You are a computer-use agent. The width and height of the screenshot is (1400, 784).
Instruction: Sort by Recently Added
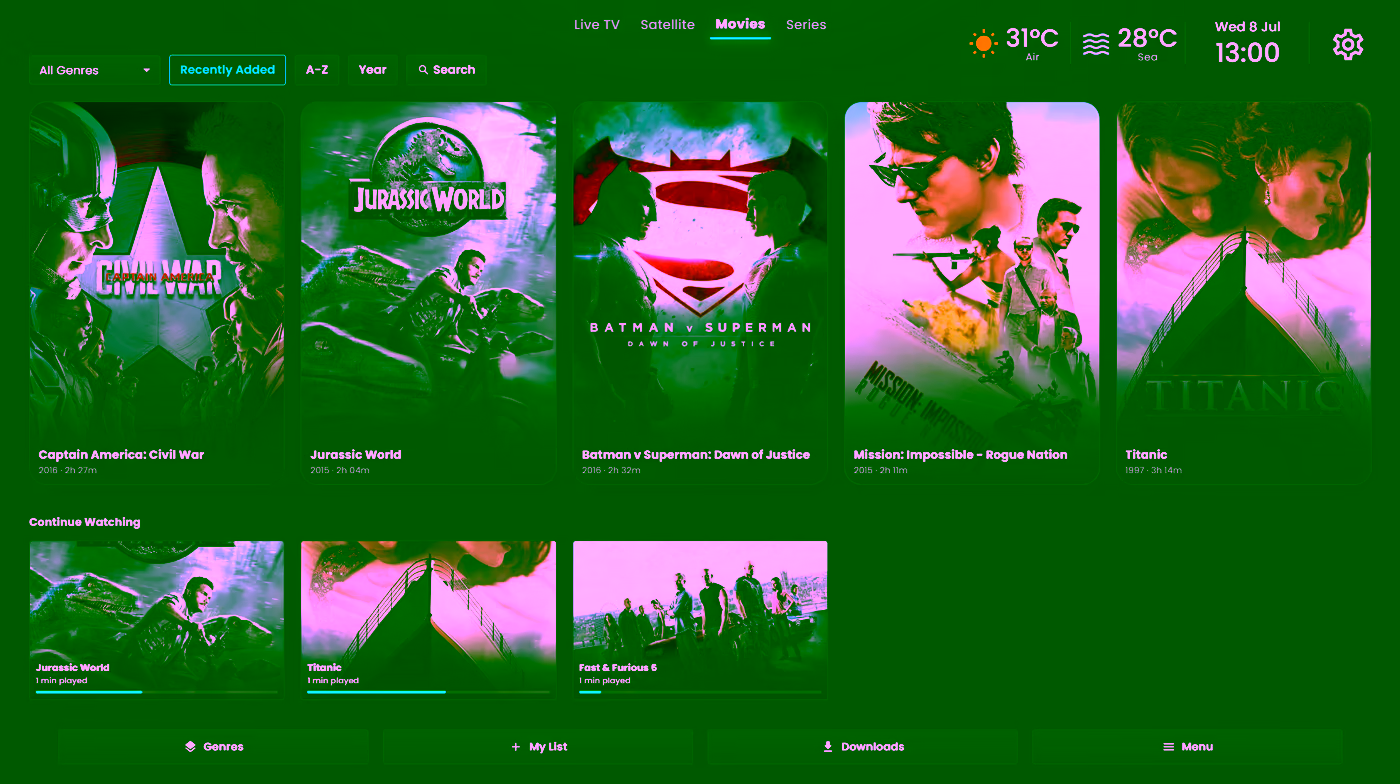(227, 70)
